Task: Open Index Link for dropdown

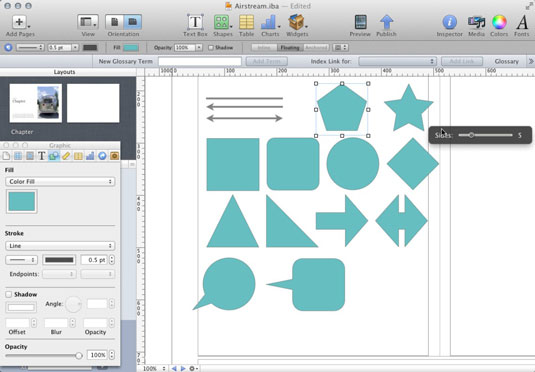Action: tap(397, 61)
